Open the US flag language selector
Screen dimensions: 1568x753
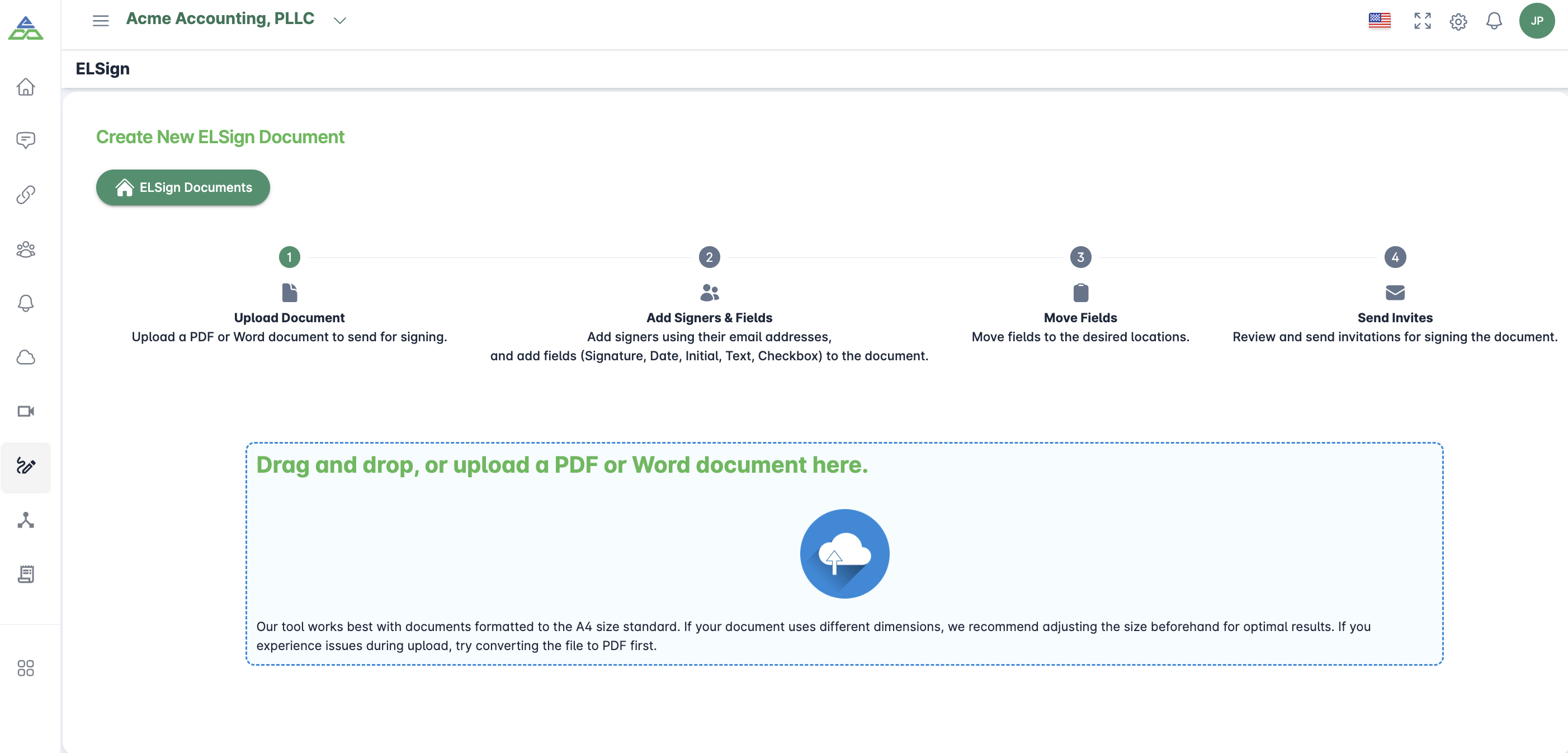pyautogui.click(x=1380, y=21)
